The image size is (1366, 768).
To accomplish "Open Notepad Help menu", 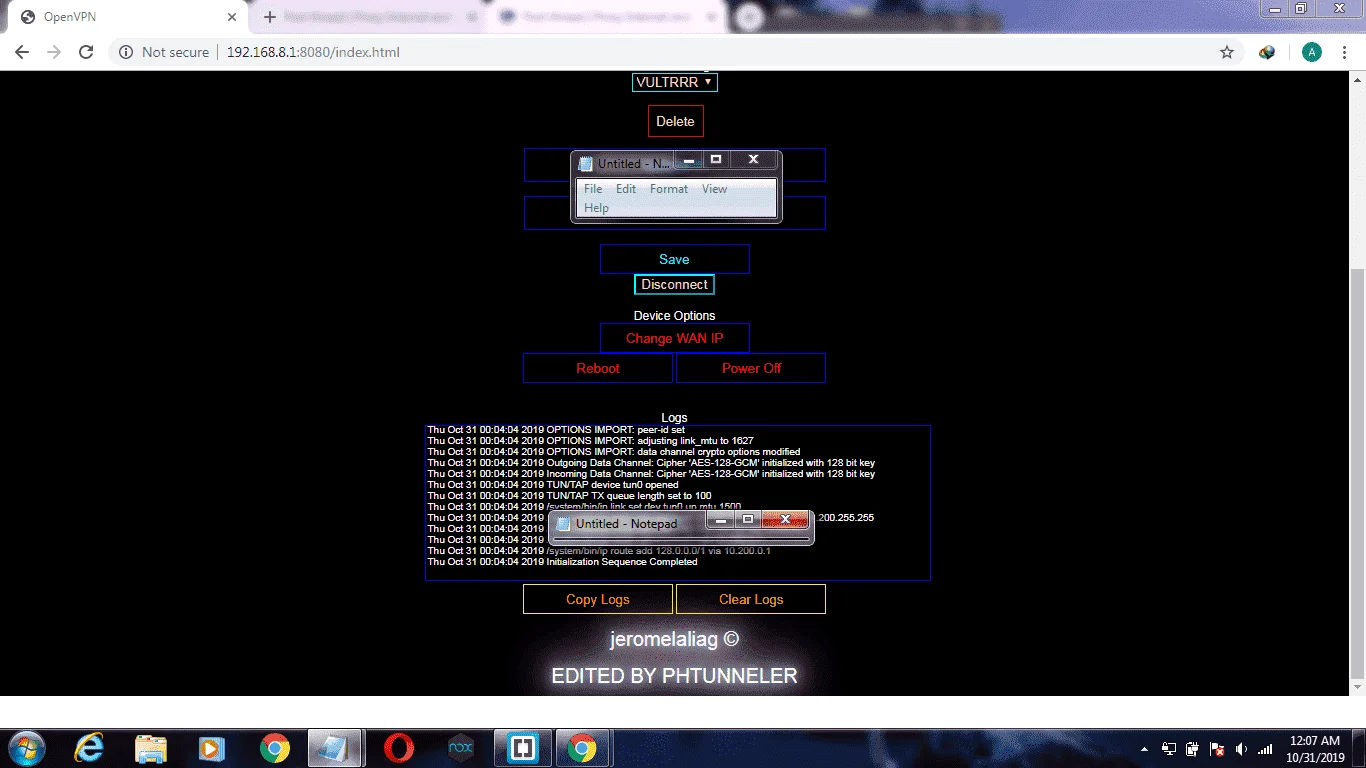I will click(x=596, y=208).
